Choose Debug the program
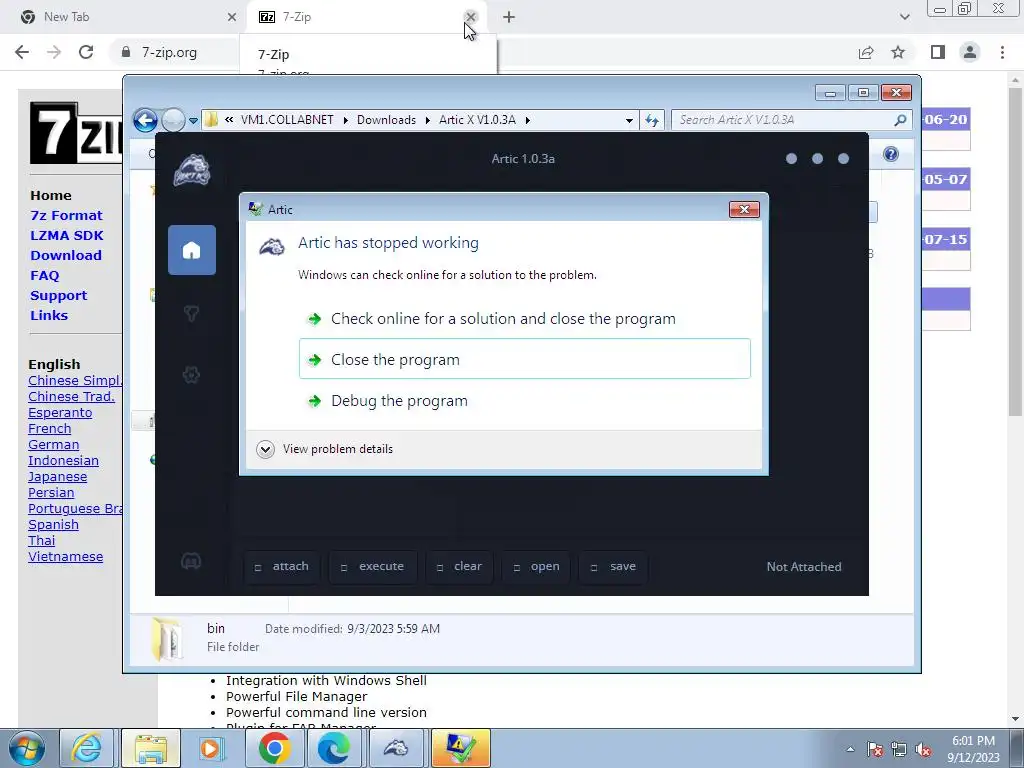This screenshot has height=768, width=1024. pyautogui.click(x=524, y=400)
